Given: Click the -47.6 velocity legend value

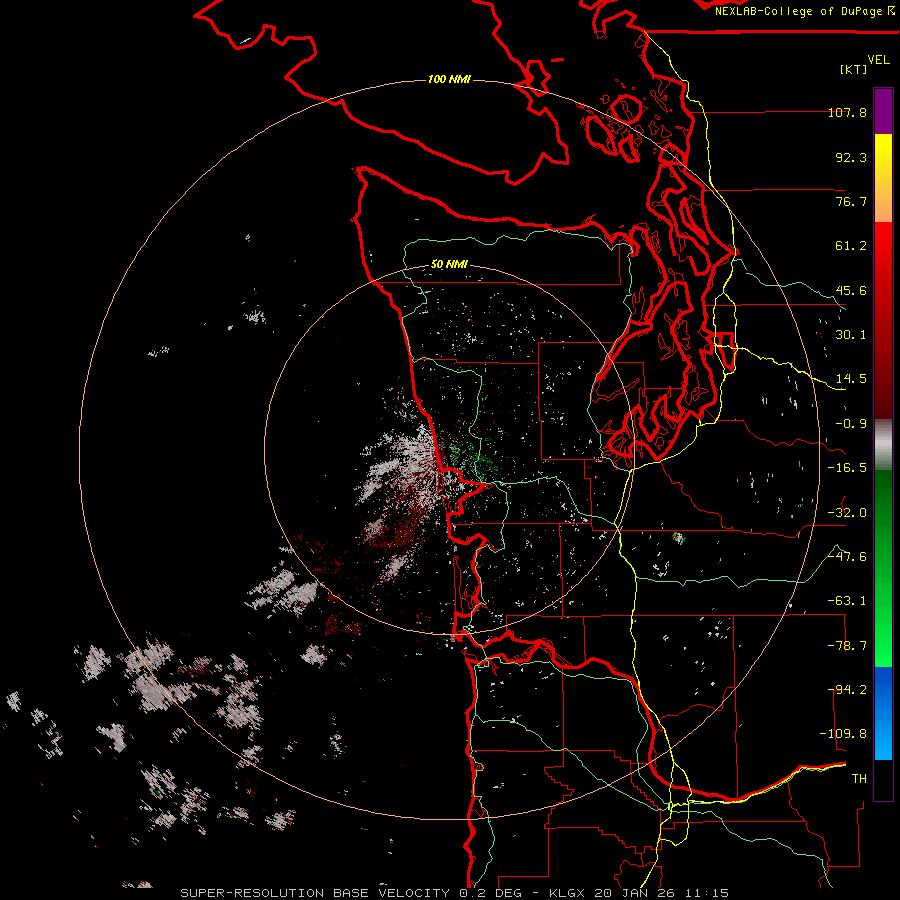Looking at the screenshot, I should pos(847,557).
